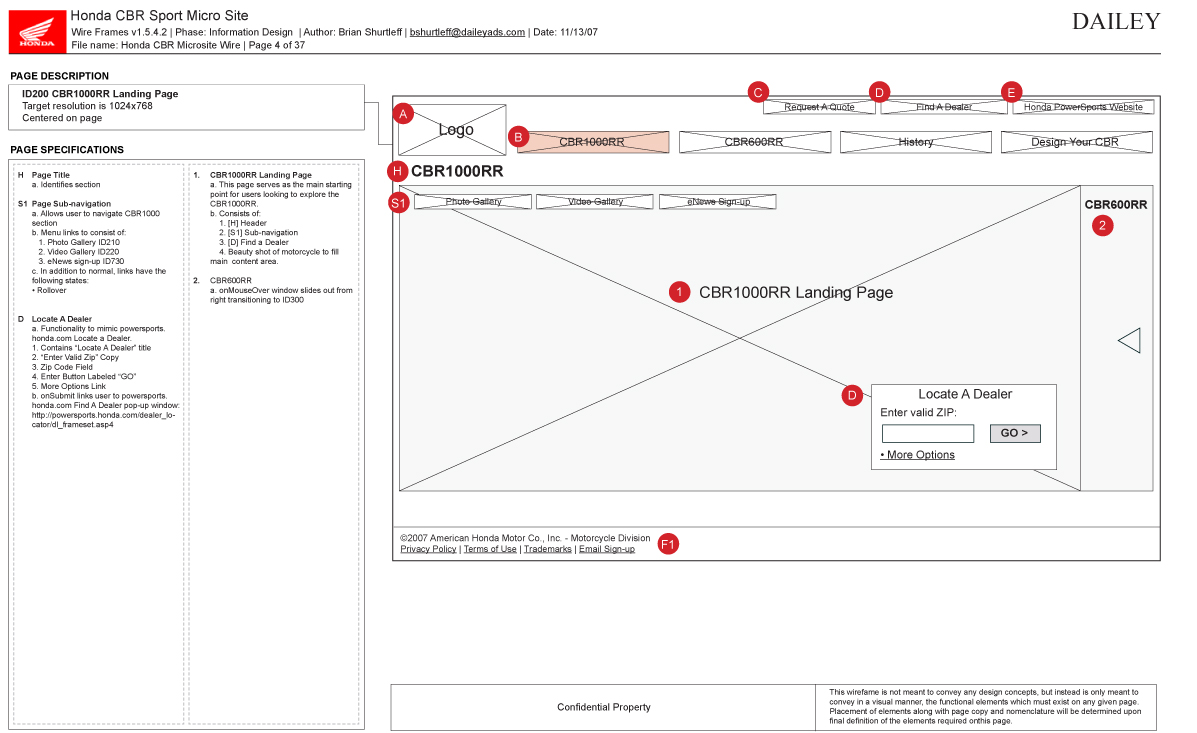Switch to the CBR600RR navigation tab
Screen dimensions: 1197x733
click(x=754, y=142)
